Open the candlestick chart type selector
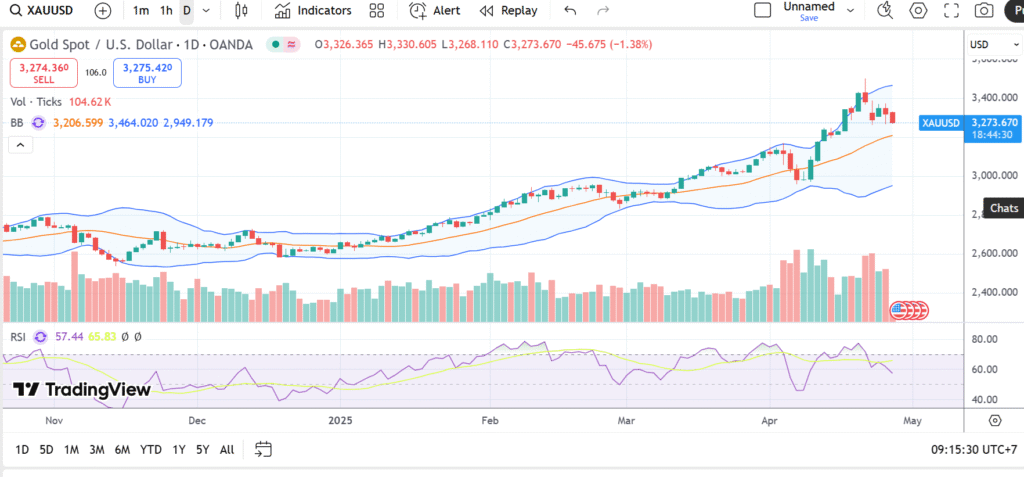This screenshot has height=477, width=1024. click(x=240, y=11)
